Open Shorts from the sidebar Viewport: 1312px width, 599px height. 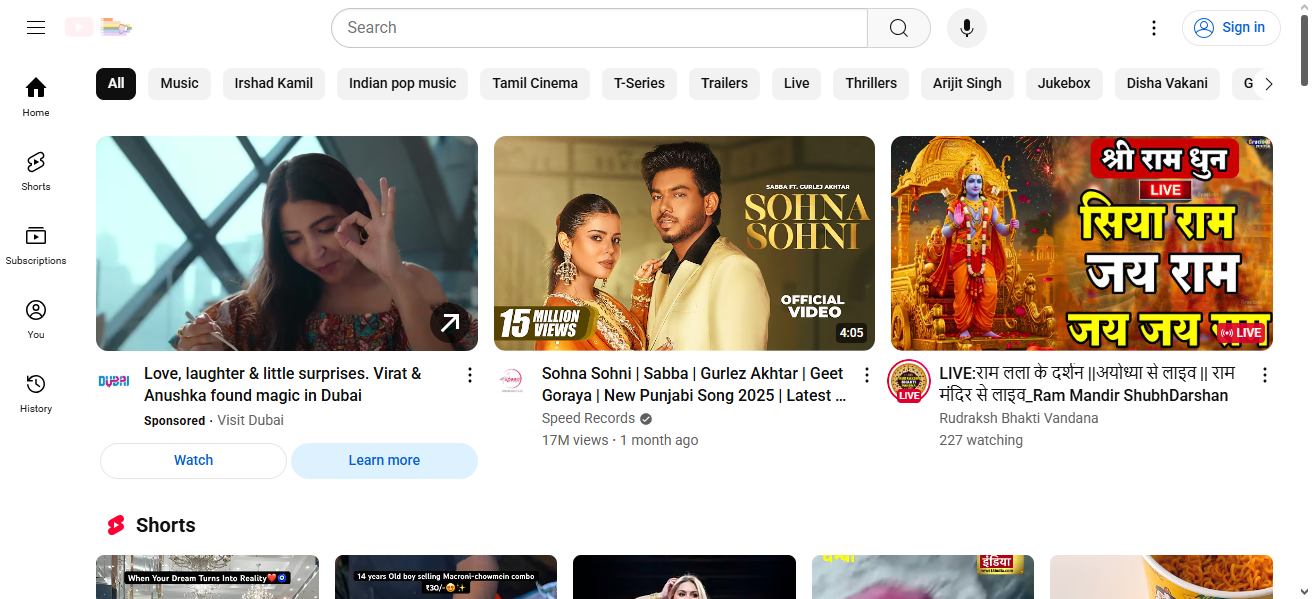[36, 171]
